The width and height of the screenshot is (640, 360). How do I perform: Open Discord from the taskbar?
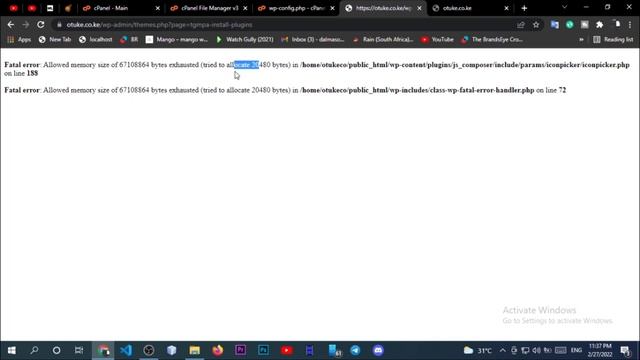[x=378, y=350]
